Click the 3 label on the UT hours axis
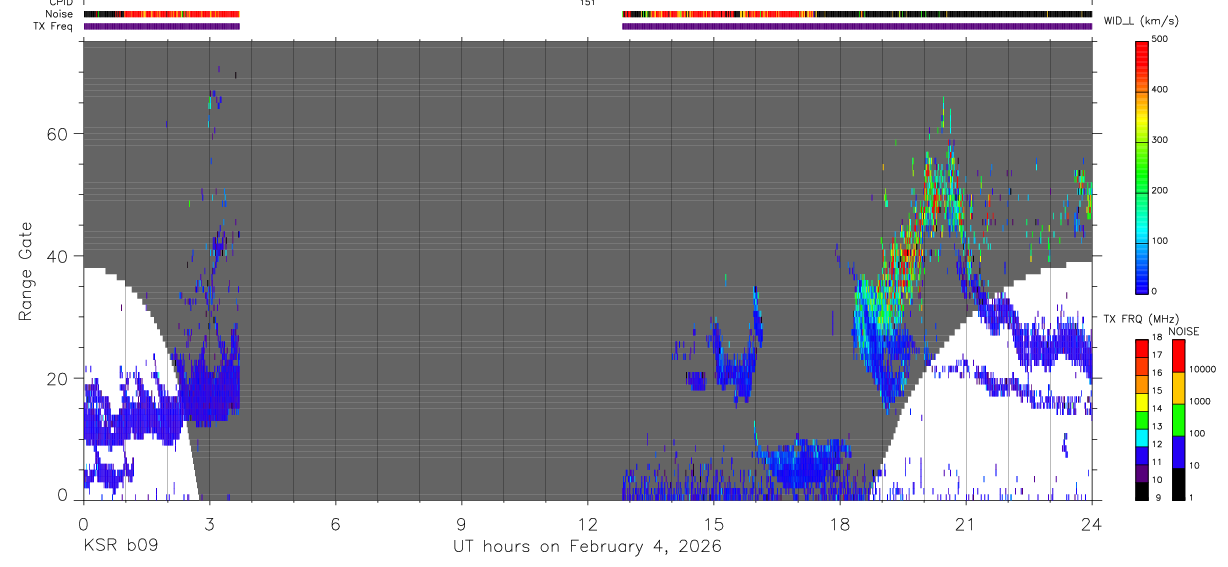1228x567 pixels. 209,524
